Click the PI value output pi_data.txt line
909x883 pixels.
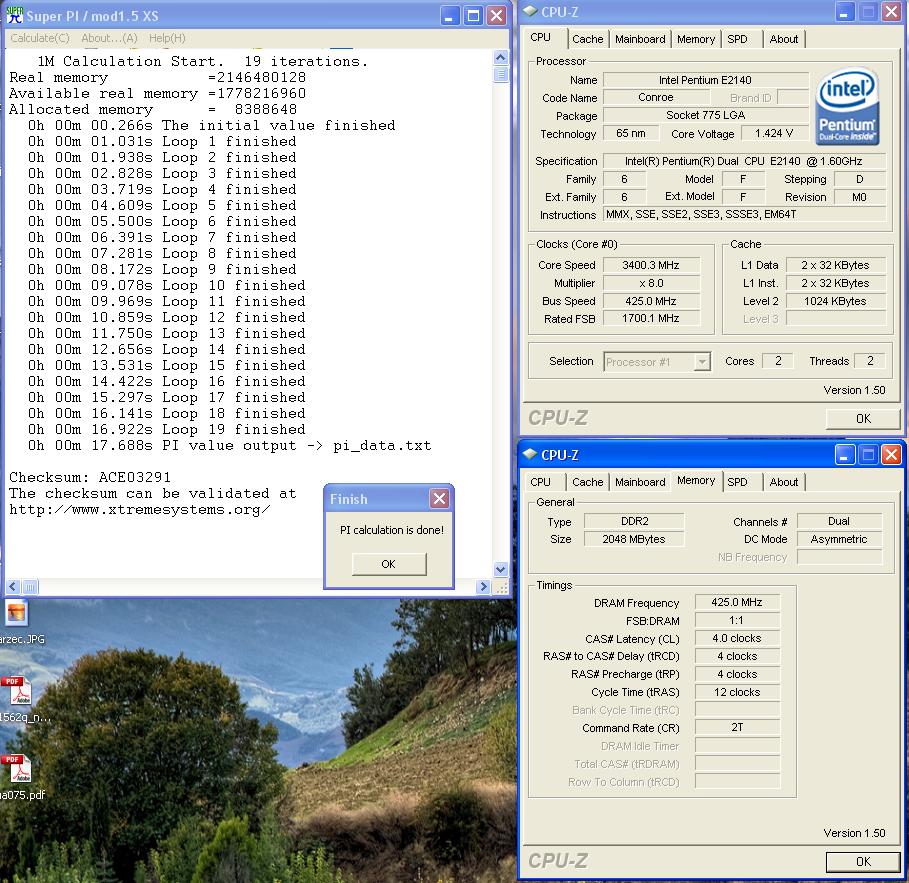coord(230,446)
